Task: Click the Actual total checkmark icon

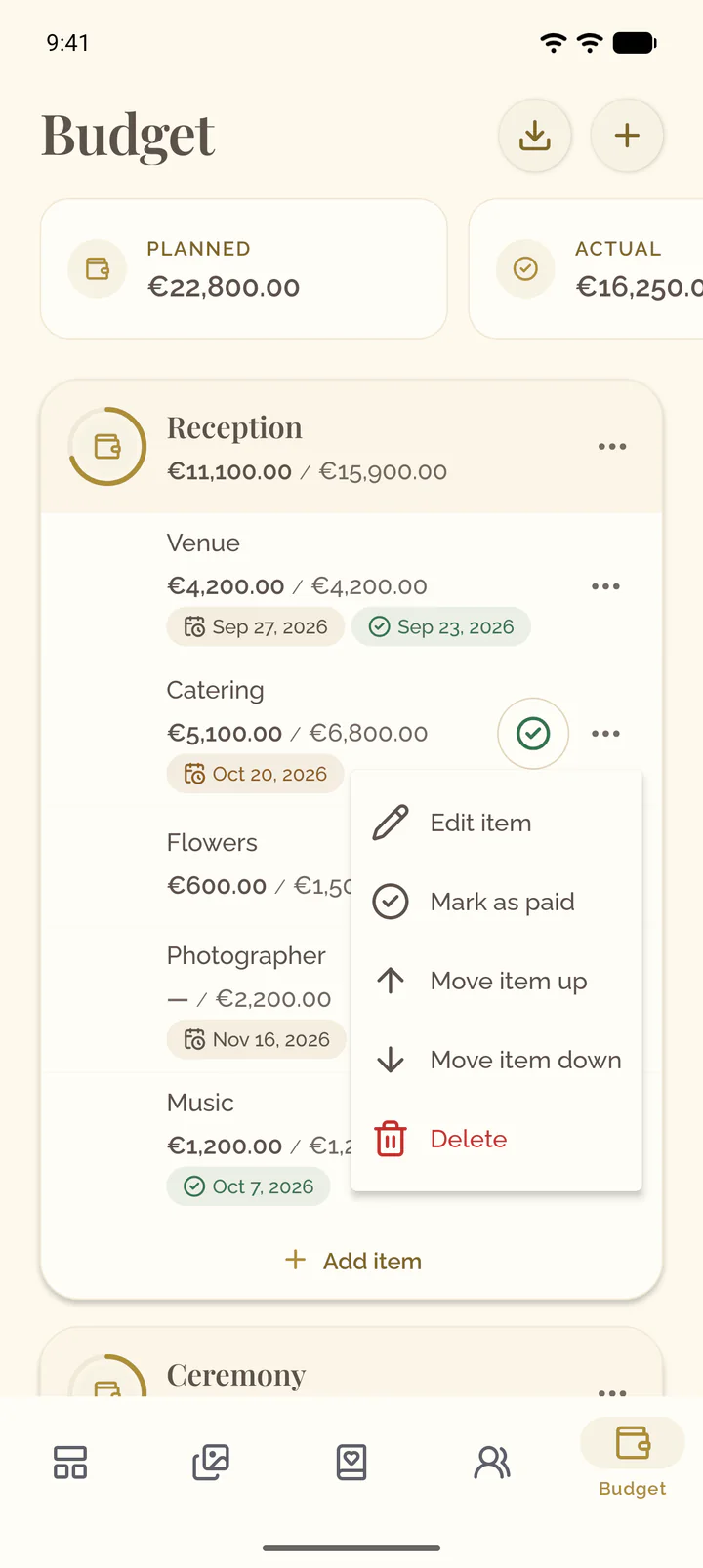Action: [525, 268]
